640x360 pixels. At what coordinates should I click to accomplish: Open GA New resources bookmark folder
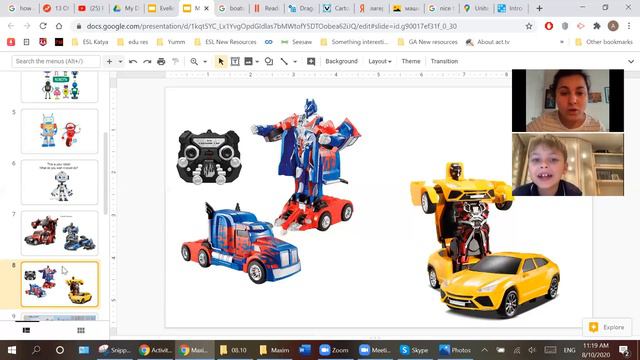(x=427, y=42)
